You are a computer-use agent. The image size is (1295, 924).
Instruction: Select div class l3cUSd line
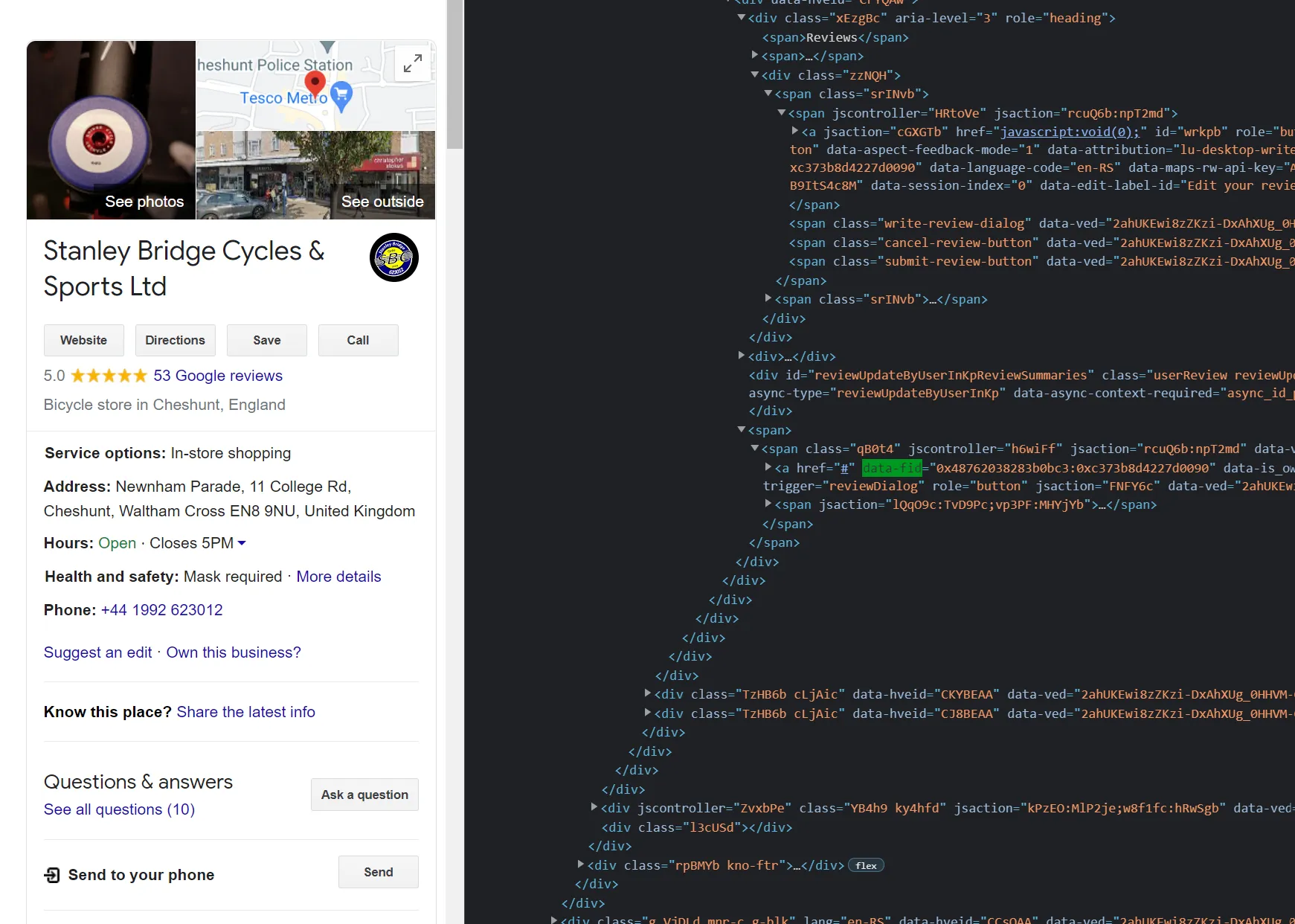[697, 827]
